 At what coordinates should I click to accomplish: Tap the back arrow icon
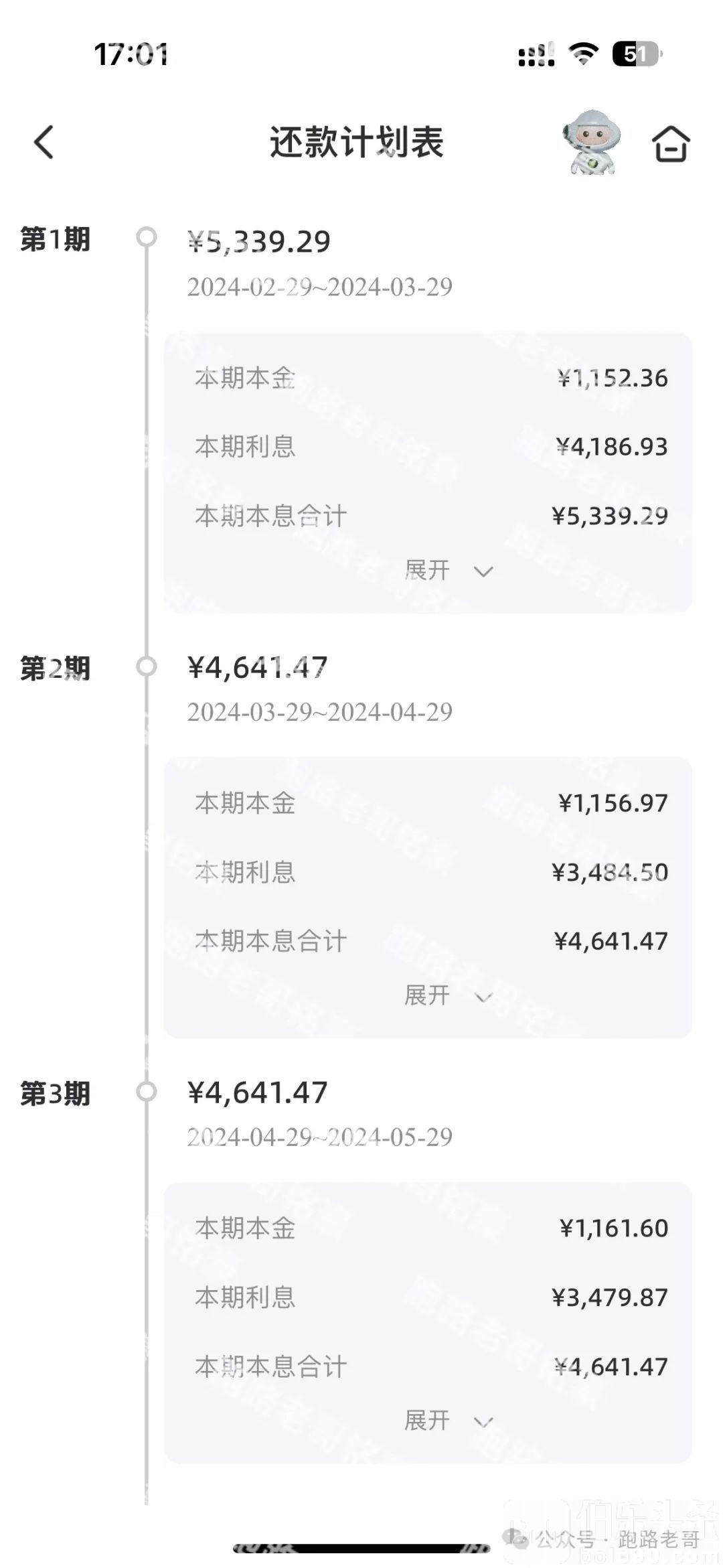[44, 142]
